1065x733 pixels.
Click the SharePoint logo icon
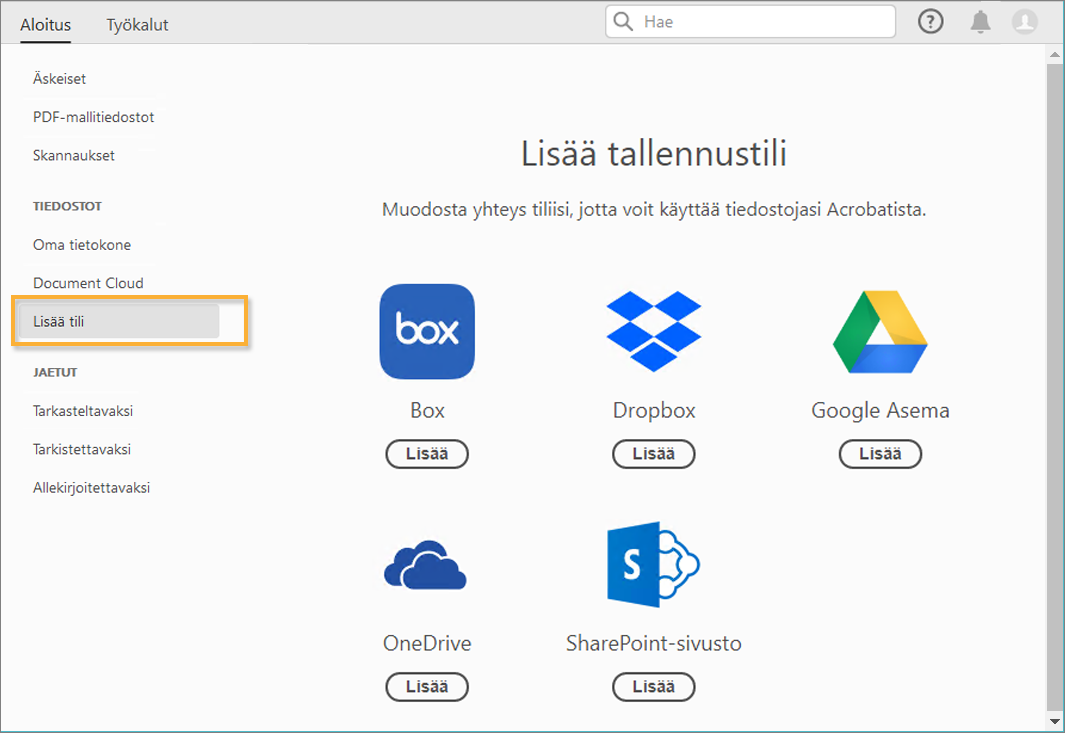pos(653,565)
